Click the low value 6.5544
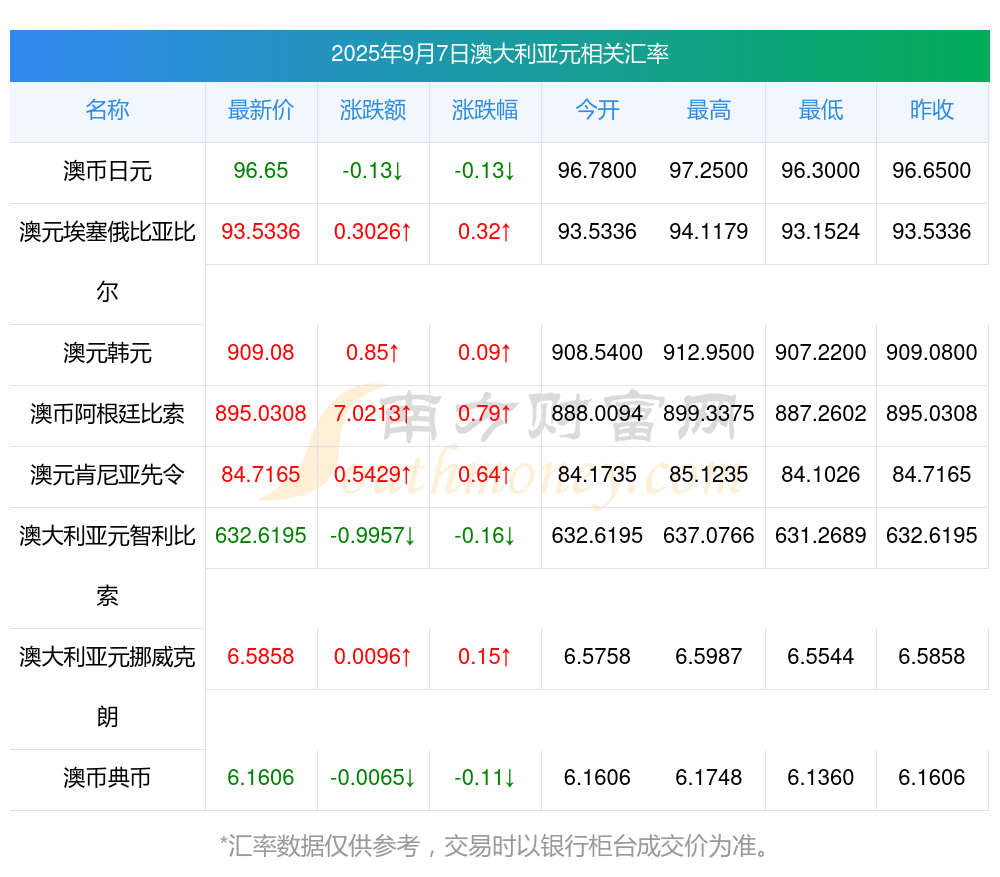 coord(821,657)
